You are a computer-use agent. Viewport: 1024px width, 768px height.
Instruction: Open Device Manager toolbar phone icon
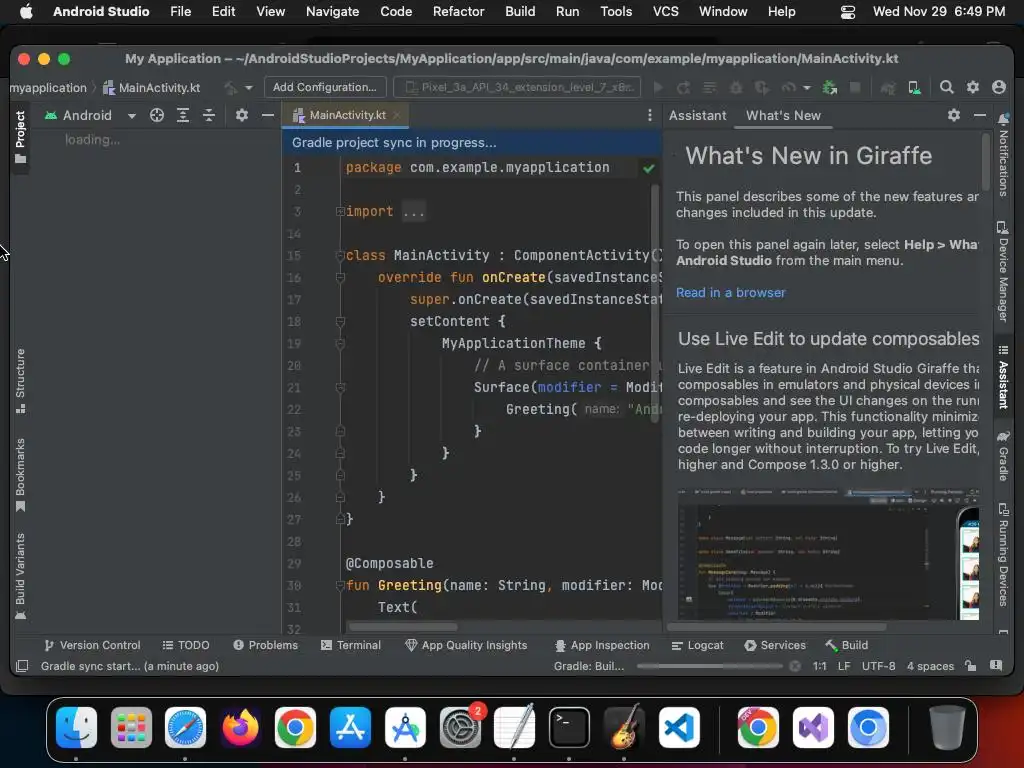(x=914, y=88)
